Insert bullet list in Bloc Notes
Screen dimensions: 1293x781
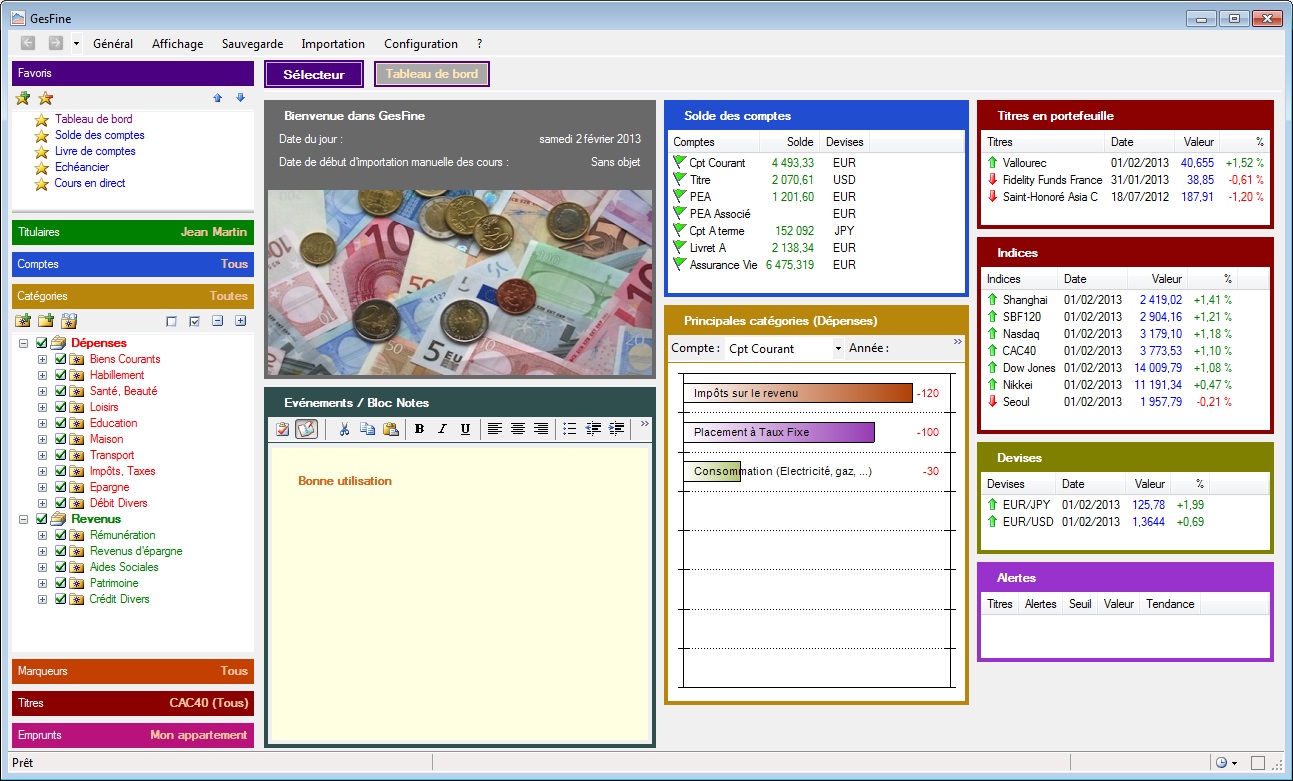coord(569,429)
